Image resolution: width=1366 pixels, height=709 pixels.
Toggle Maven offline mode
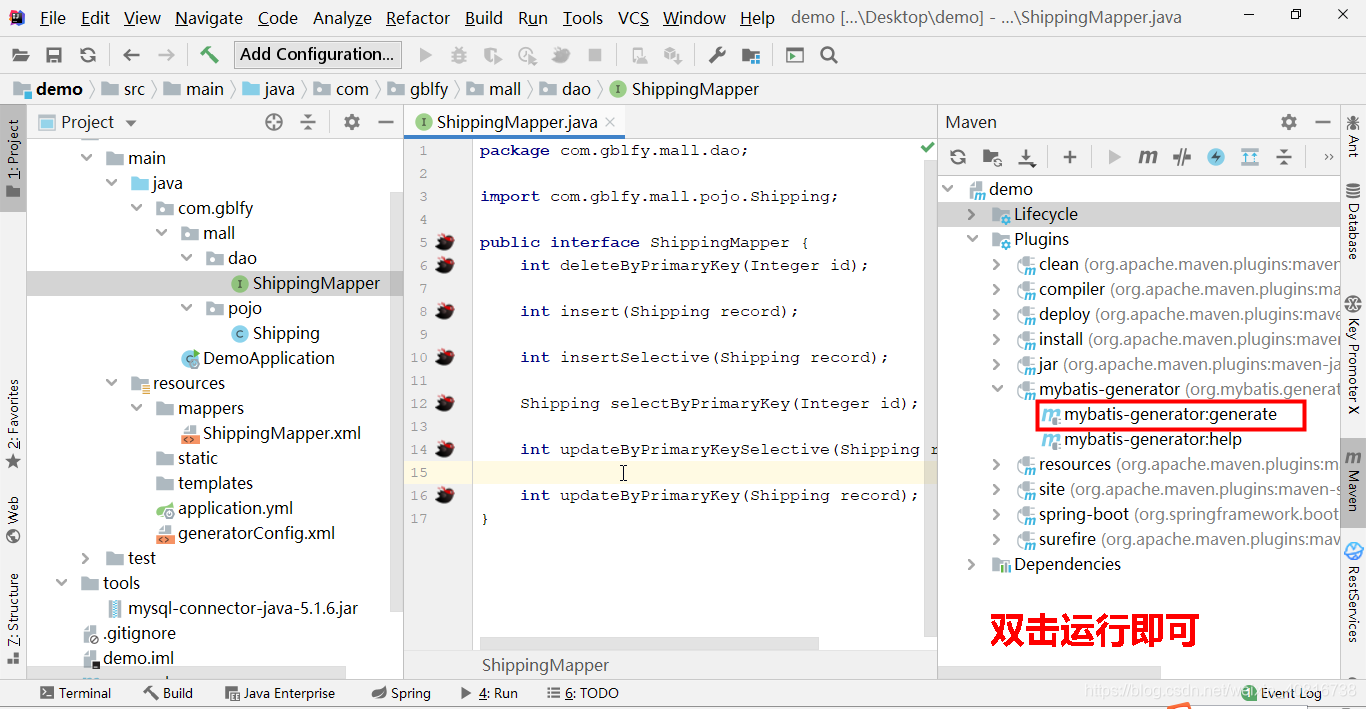tap(1182, 157)
